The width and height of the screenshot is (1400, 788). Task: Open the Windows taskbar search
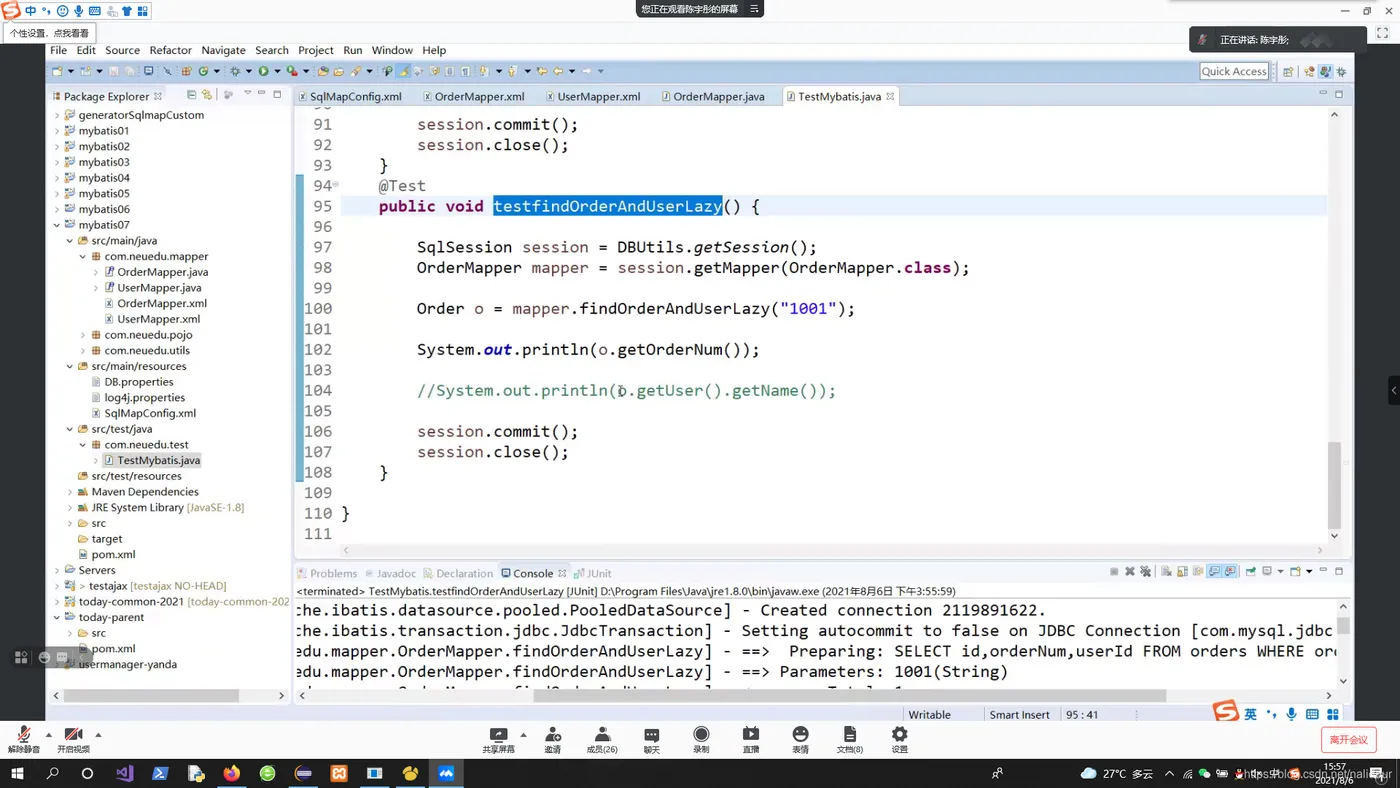click(52, 773)
